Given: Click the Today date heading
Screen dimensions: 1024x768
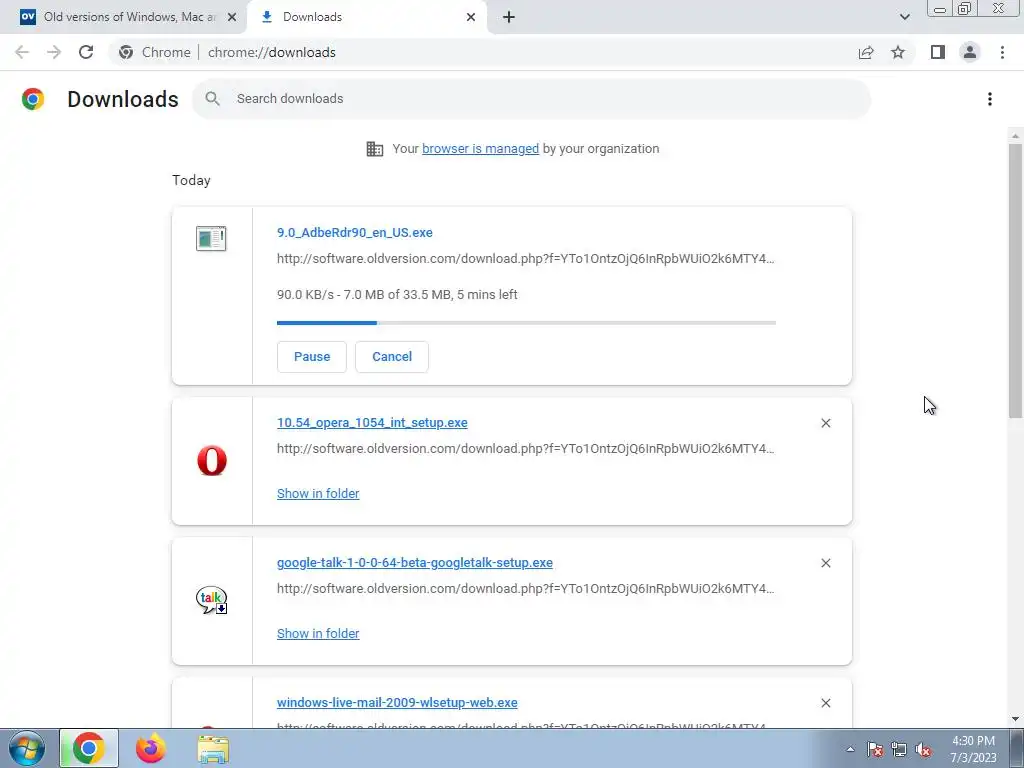Looking at the screenshot, I should pos(191,180).
